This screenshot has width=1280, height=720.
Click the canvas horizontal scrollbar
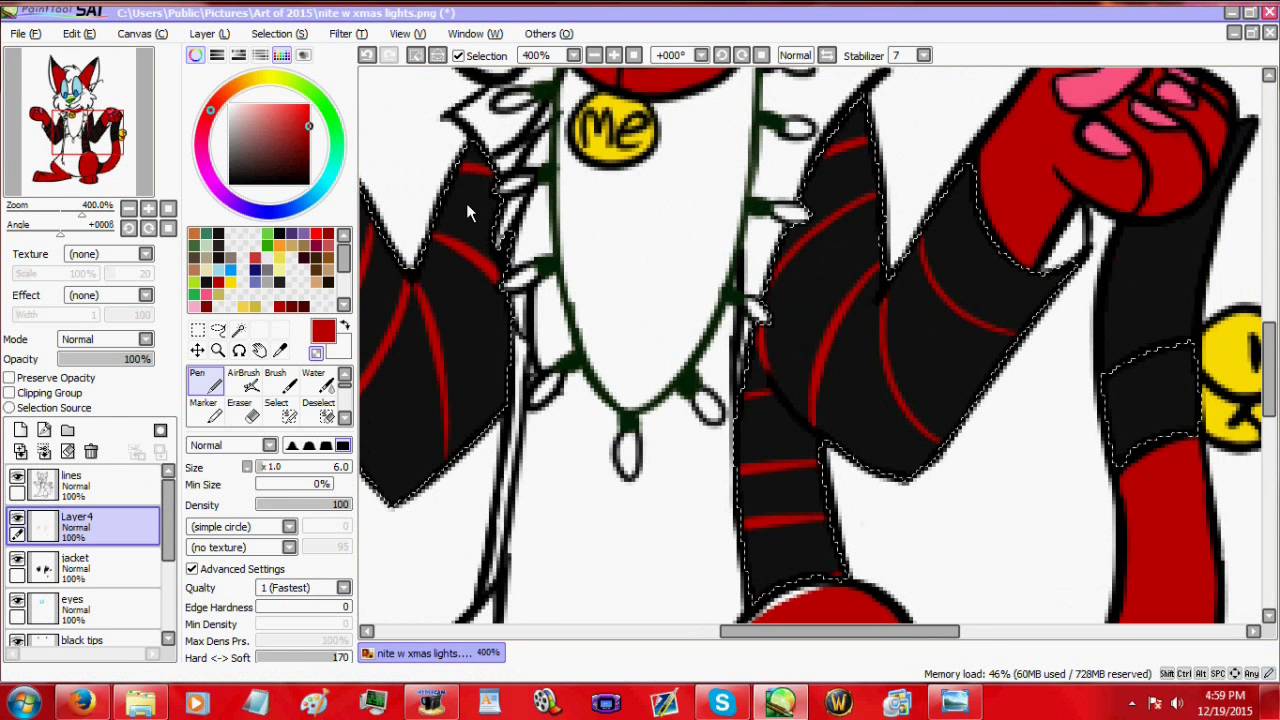[x=840, y=631]
